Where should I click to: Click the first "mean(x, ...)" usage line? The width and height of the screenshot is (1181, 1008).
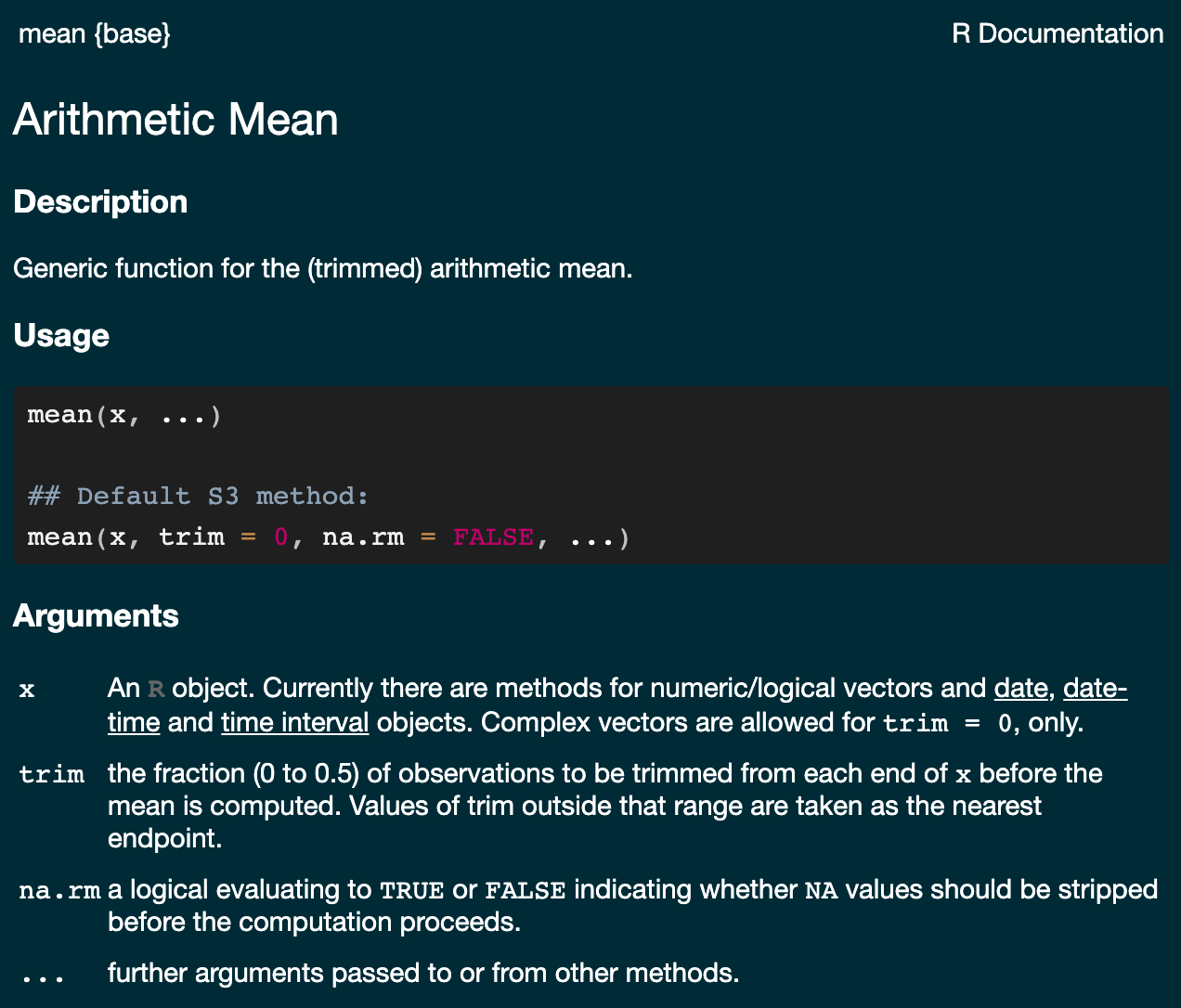[124, 415]
